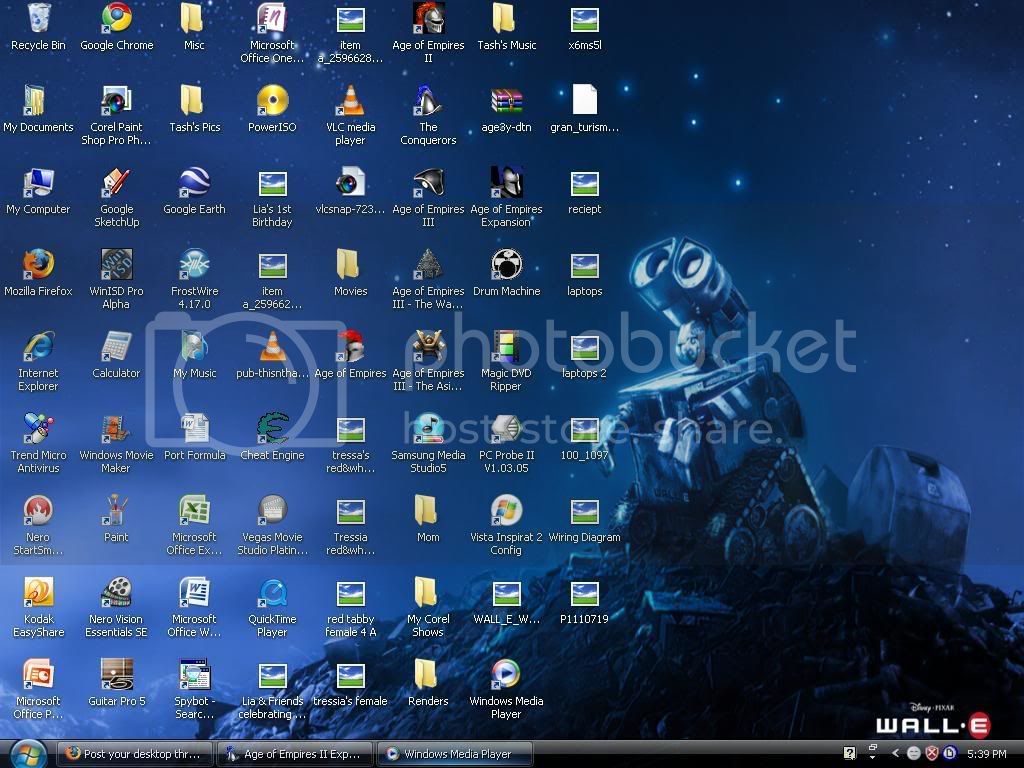Select the Microsoft Office Word shortcut
The image size is (1024, 768).
[194, 592]
